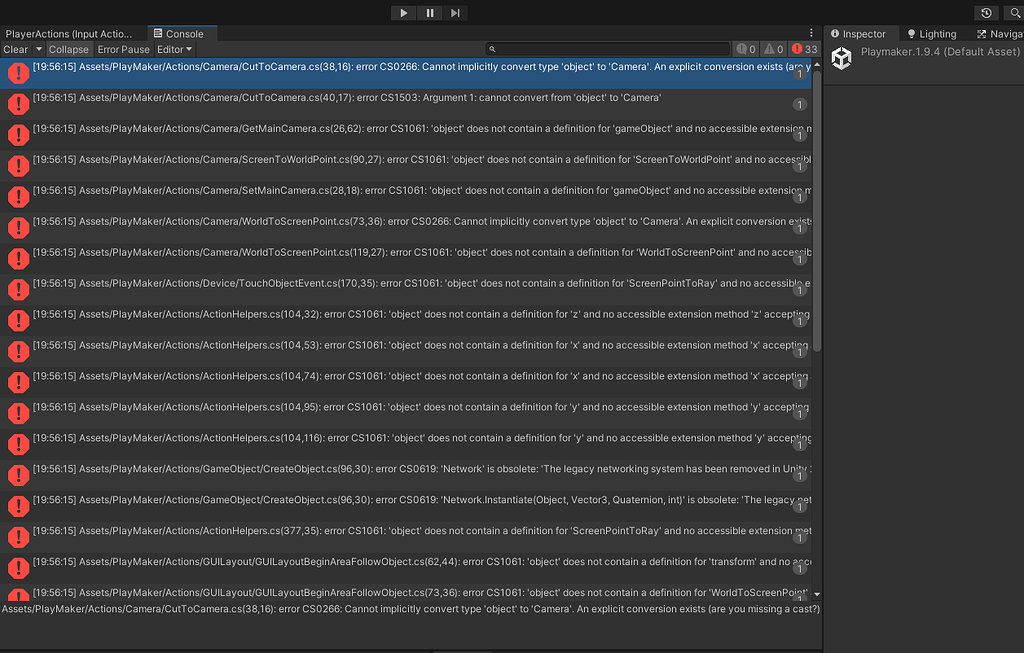Click the Console search field

pos(610,48)
